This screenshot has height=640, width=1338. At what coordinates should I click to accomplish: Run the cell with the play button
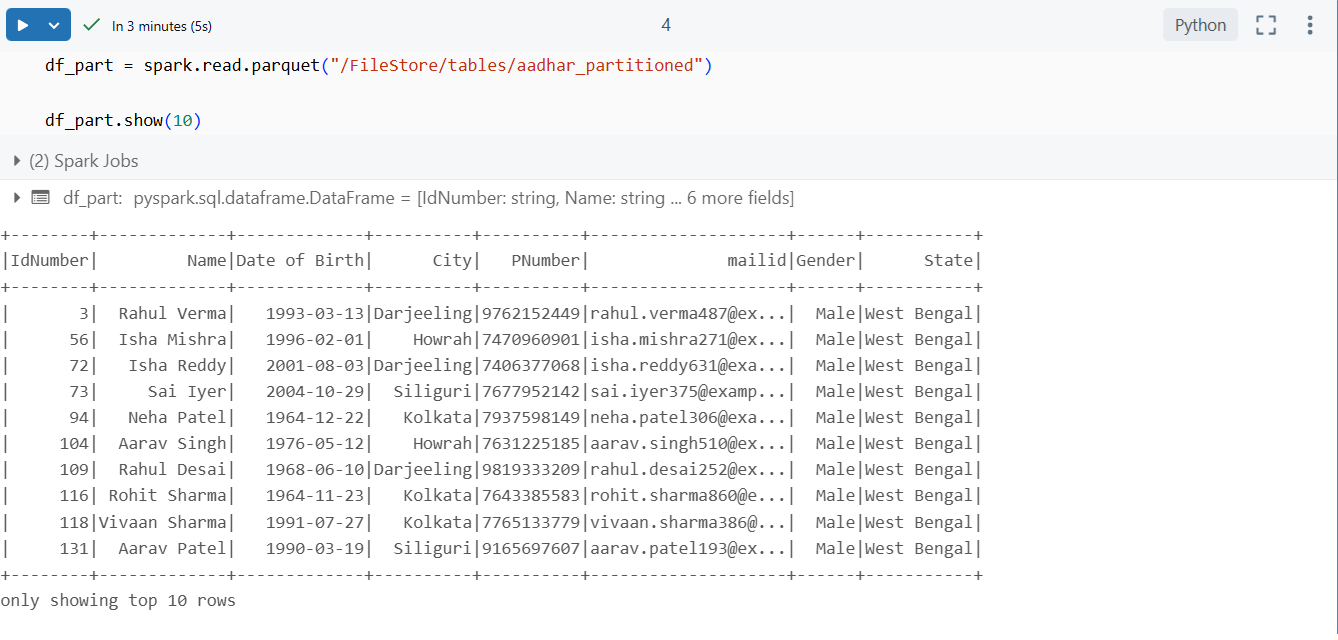tap(24, 24)
